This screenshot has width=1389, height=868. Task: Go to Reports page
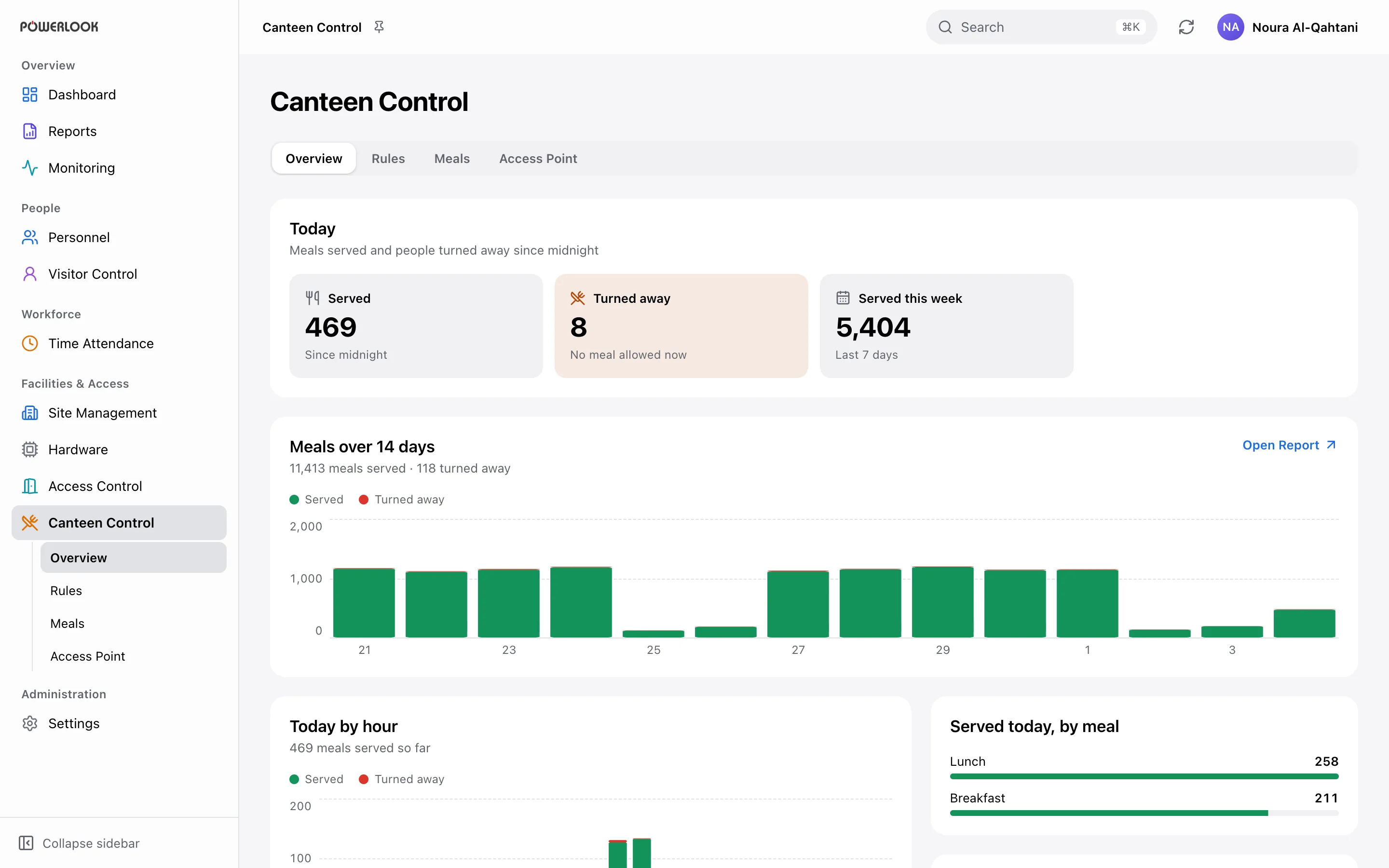click(x=119, y=132)
